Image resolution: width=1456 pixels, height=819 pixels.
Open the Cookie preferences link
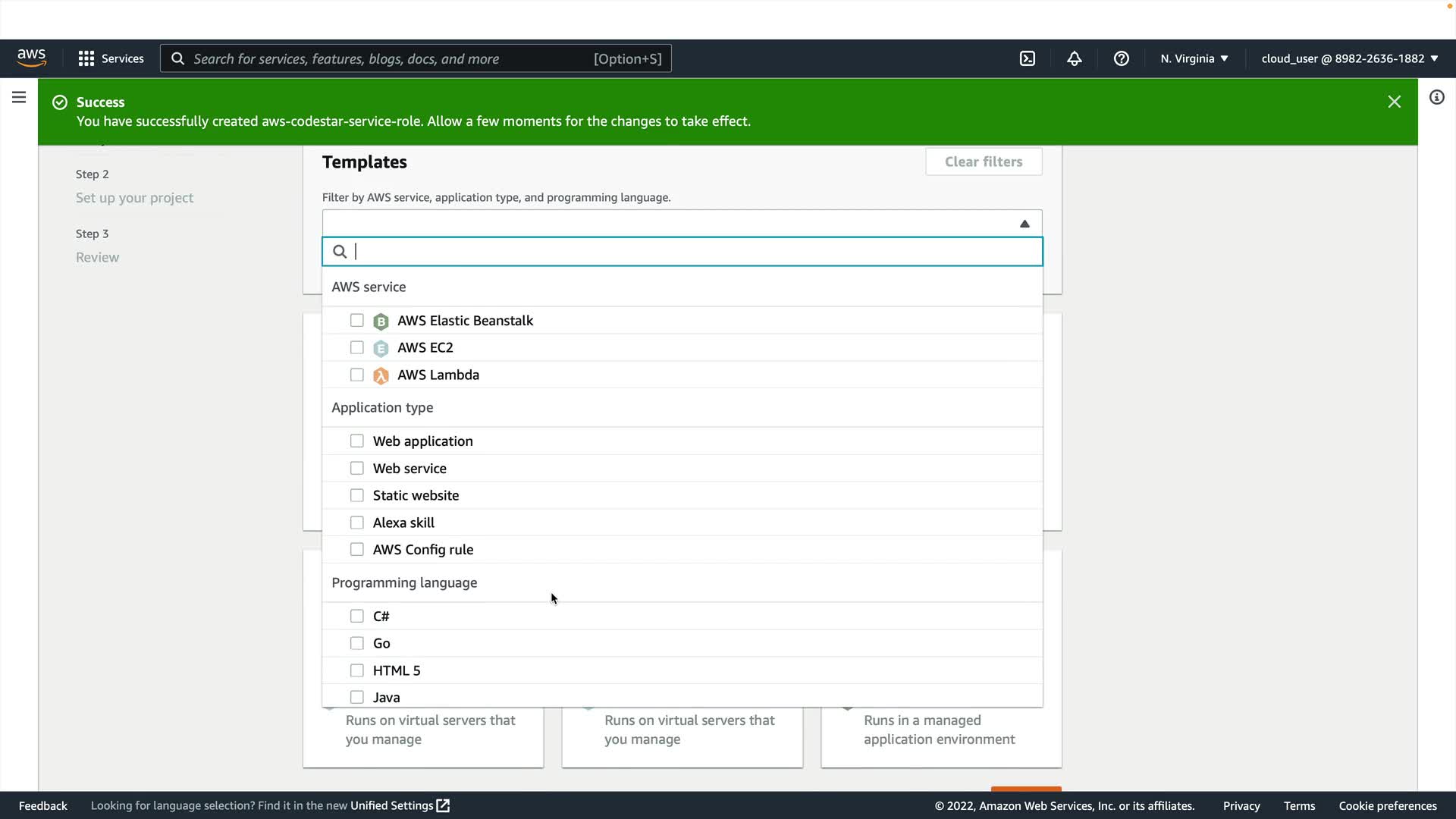pos(1387,805)
